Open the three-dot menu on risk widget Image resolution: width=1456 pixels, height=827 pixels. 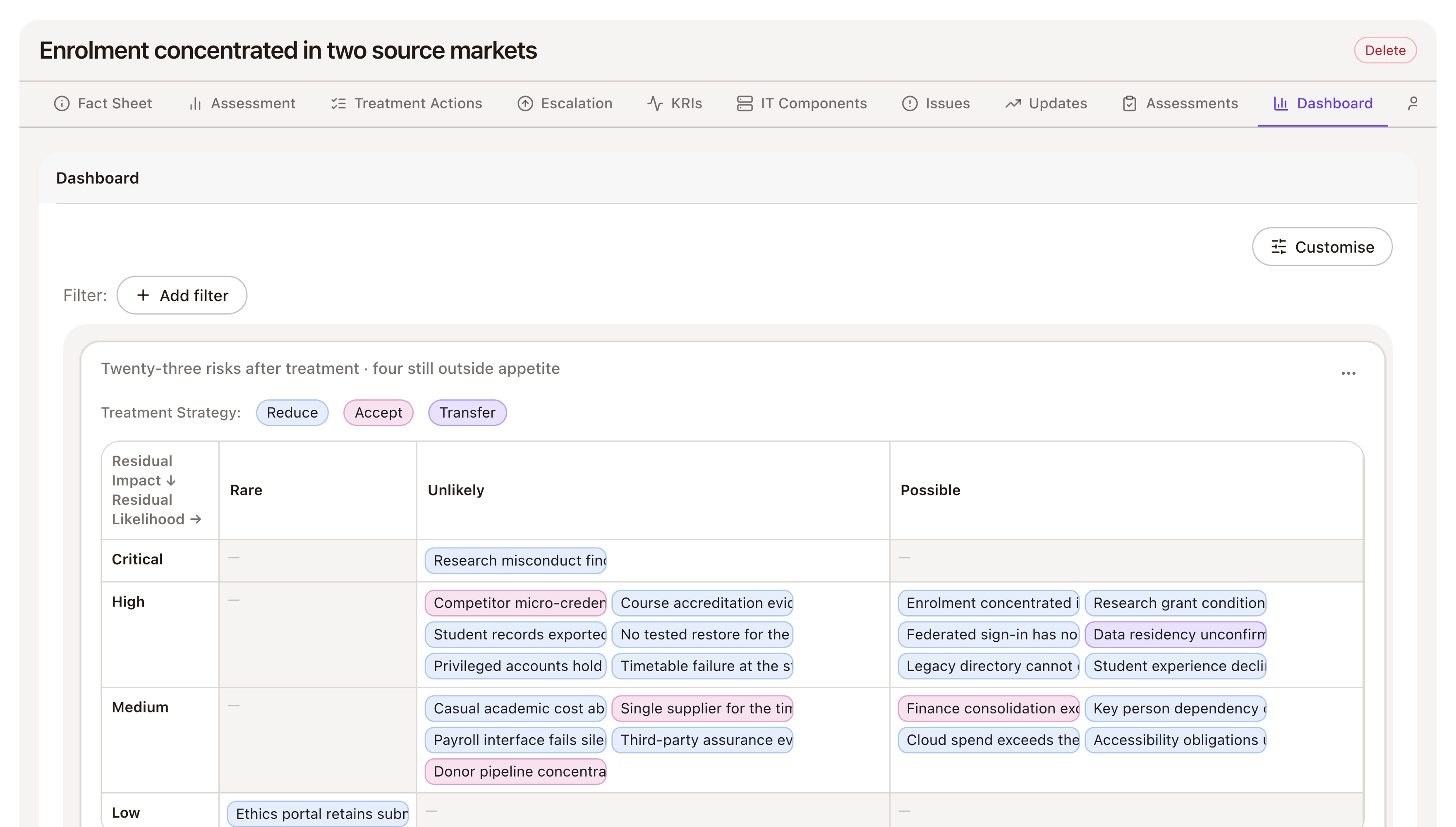point(1348,373)
